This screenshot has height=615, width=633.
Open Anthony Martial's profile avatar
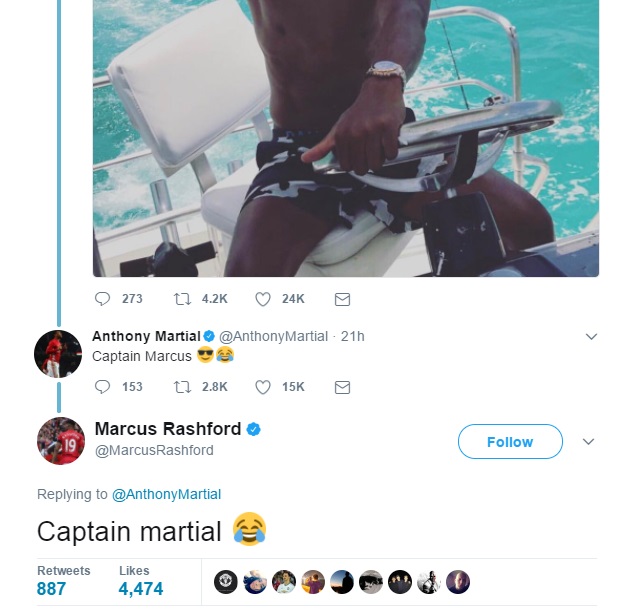(58, 354)
